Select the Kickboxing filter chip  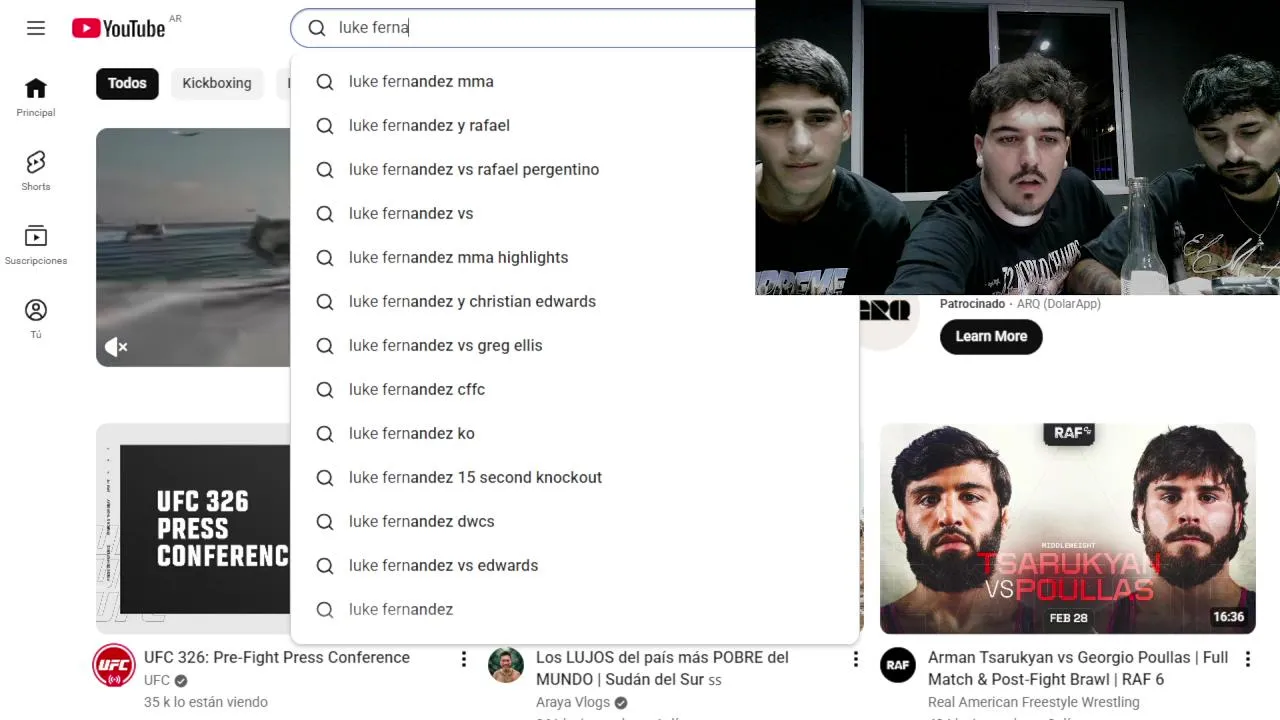click(217, 83)
